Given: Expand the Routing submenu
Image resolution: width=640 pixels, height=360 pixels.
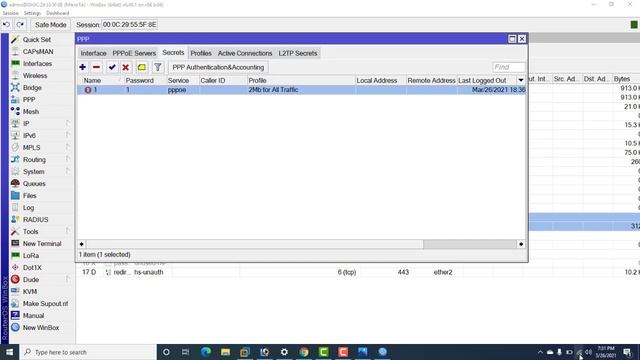Looking at the screenshot, I should [x=68, y=160].
